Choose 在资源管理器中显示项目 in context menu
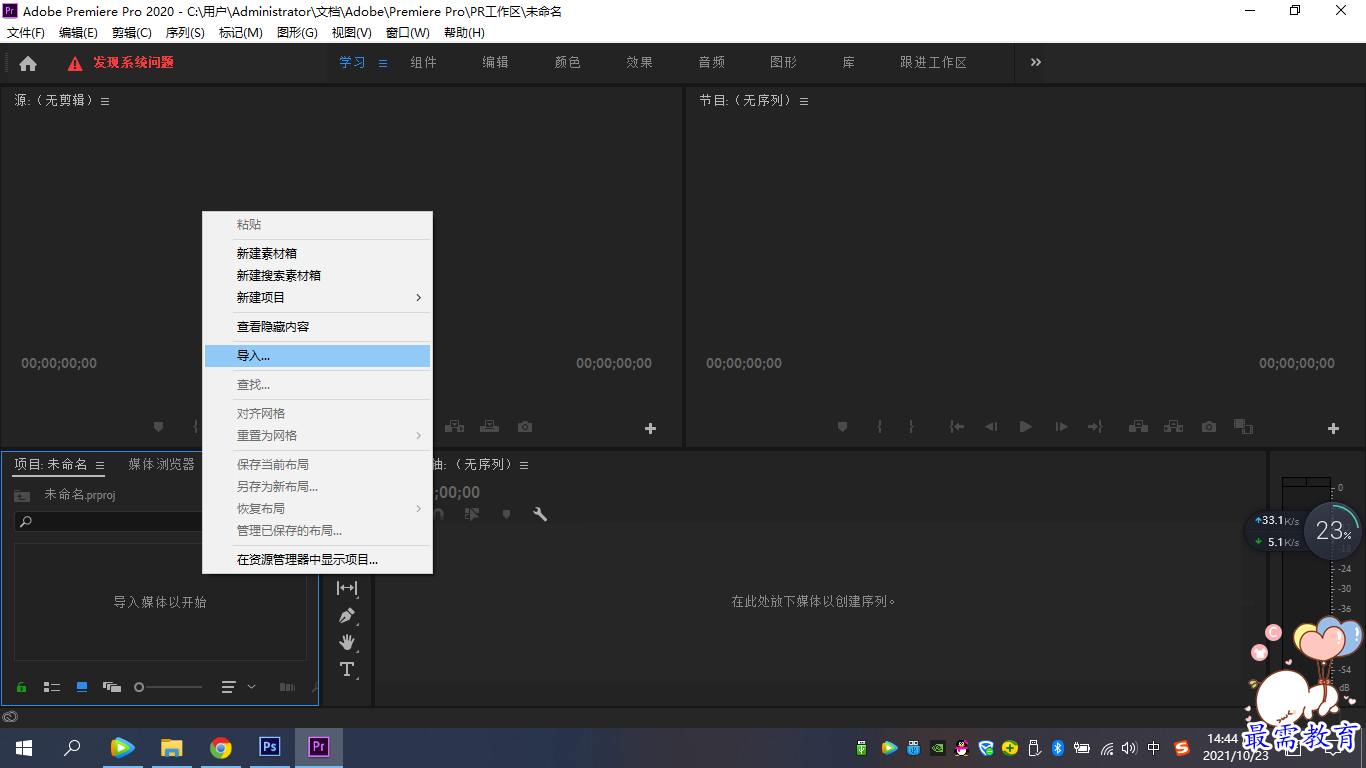This screenshot has height=768, width=1366. coord(318,559)
